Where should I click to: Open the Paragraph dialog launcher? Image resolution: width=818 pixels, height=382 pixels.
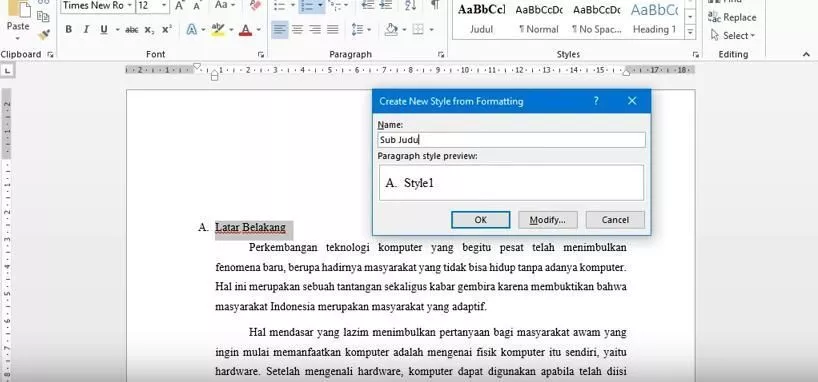click(x=441, y=54)
